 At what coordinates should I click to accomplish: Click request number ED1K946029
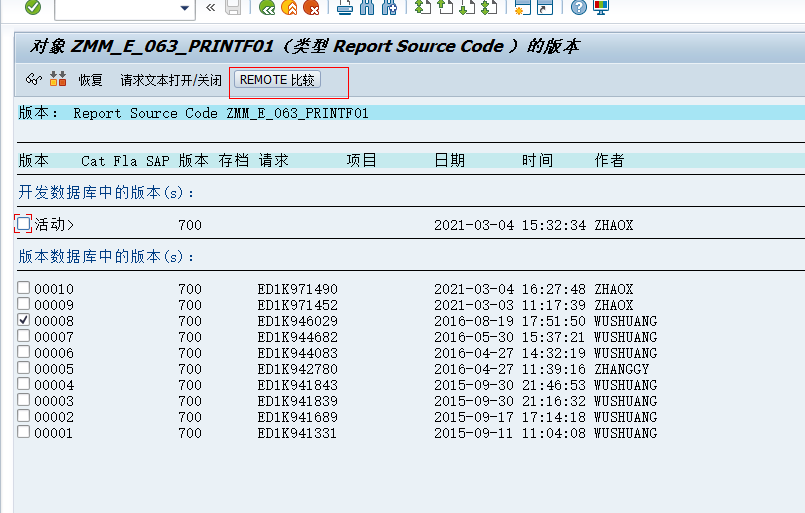tap(298, 321)
